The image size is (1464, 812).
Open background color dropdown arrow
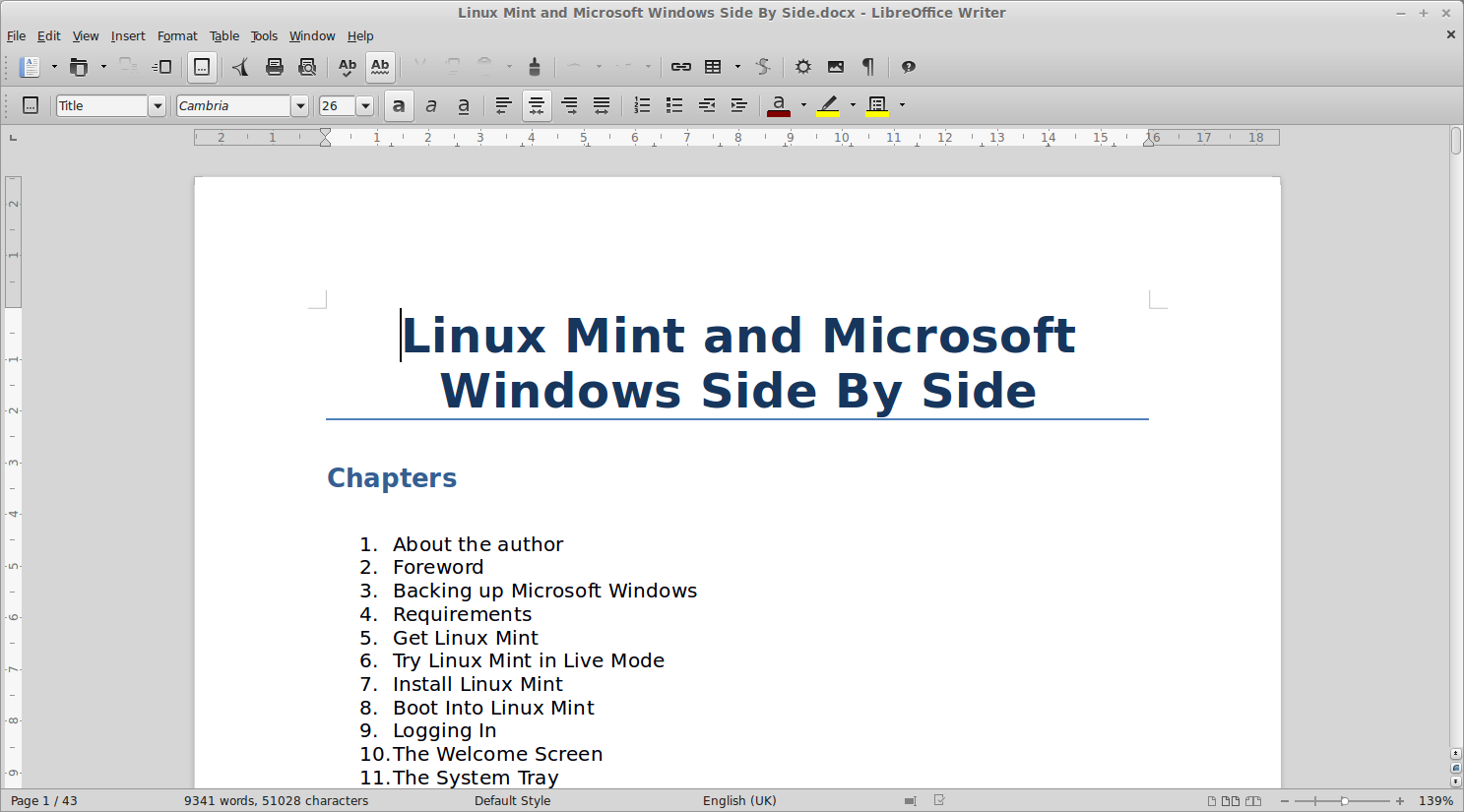(902, 105)
